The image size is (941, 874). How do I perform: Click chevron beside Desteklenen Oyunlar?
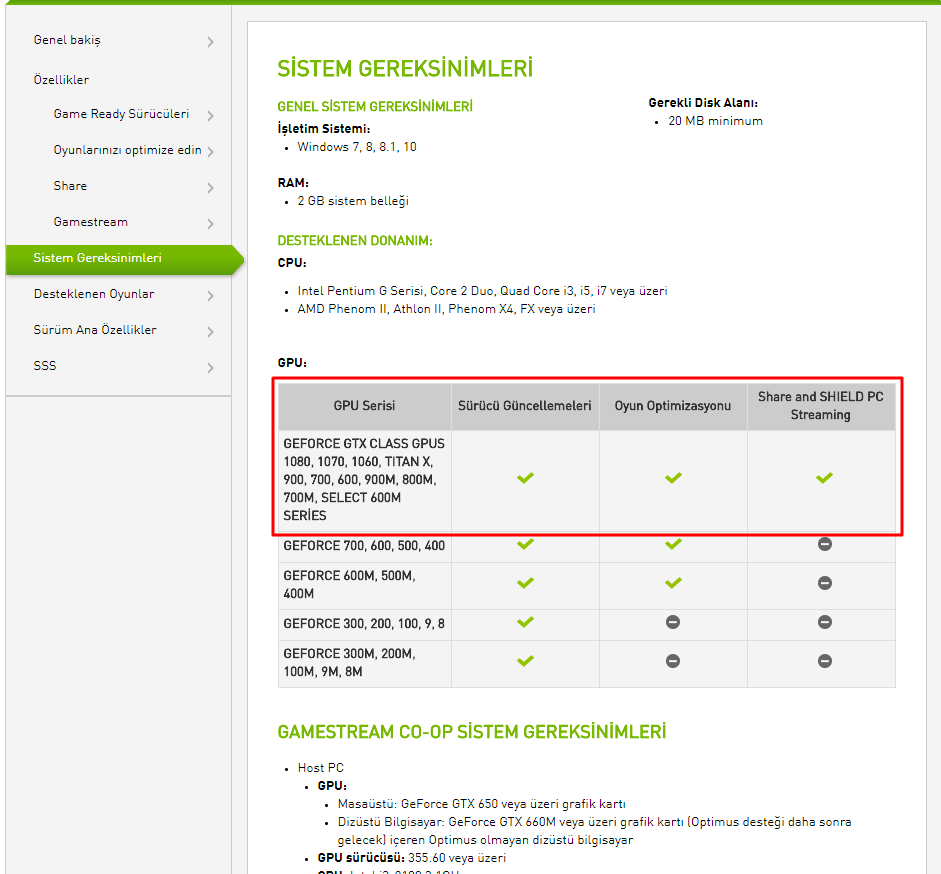pos(210,296)
